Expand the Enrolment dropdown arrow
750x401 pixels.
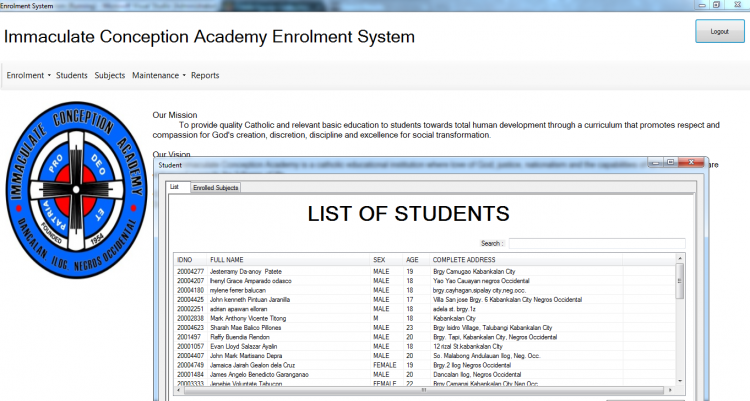click(49, 75)
